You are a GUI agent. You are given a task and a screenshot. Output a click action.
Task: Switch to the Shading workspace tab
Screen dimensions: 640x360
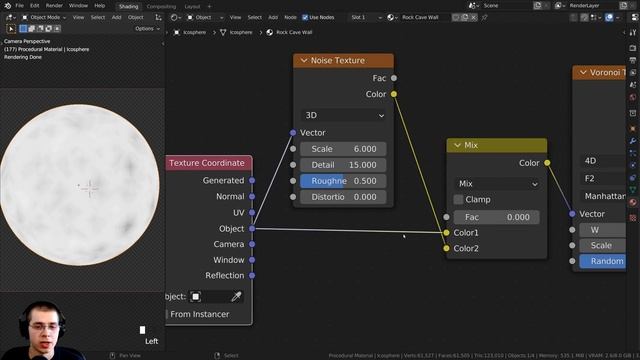coord(129,7)
